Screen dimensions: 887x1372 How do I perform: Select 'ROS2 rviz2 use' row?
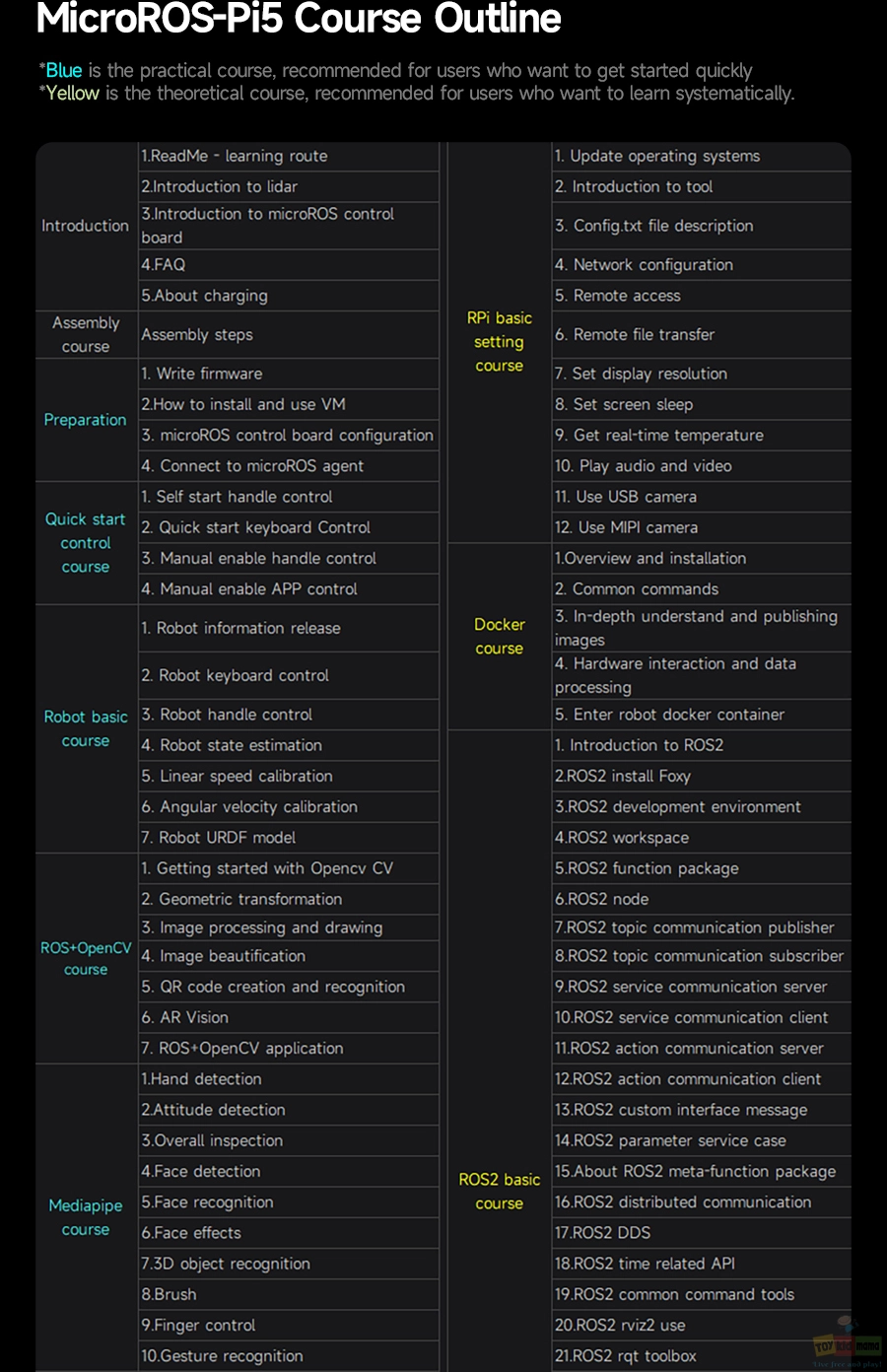[701, 1326]
